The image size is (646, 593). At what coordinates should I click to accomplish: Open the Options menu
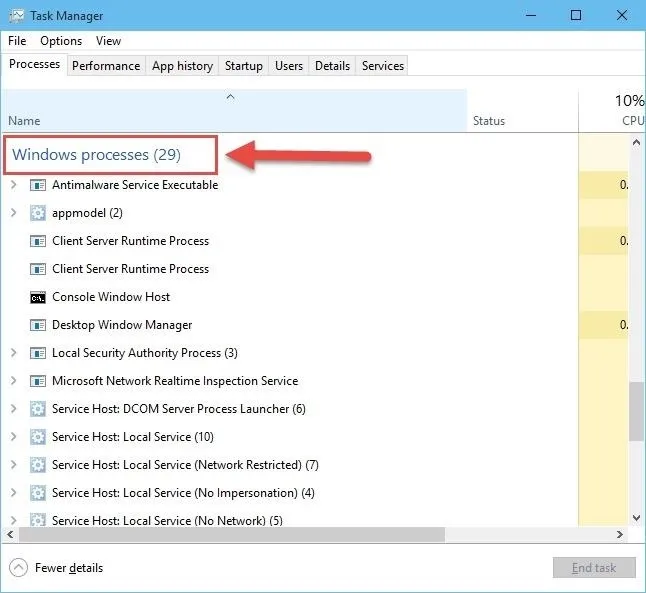click(x=61, y=41)
